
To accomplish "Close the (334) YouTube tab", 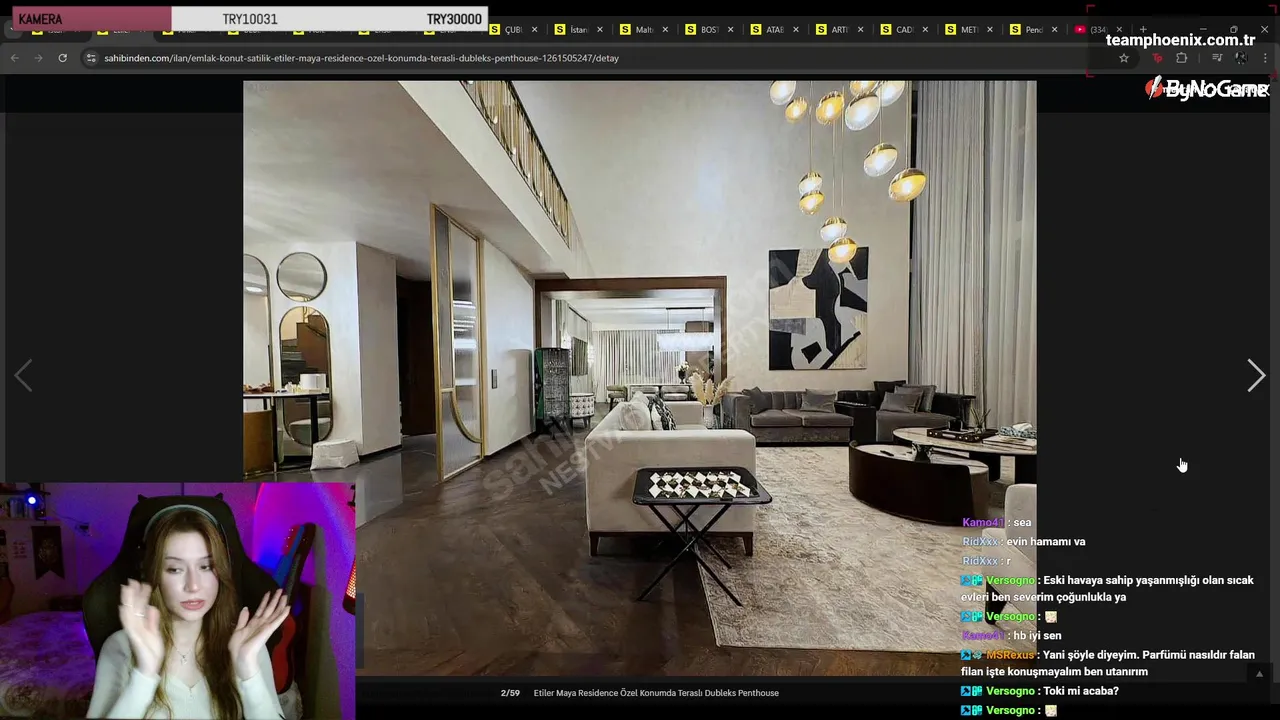I will 1119,30.
